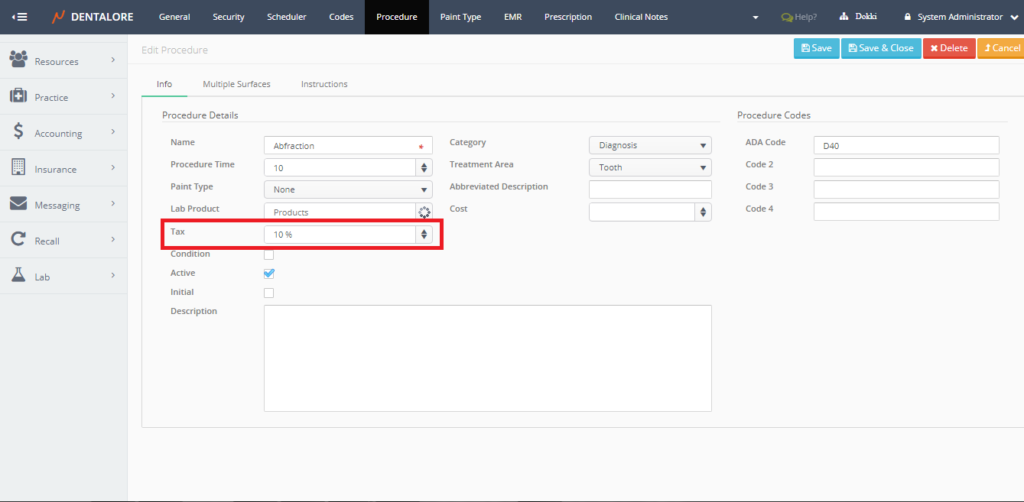Tick the Initial checkbox
This screenshot has width=1024, height=502.
(268, 293)
